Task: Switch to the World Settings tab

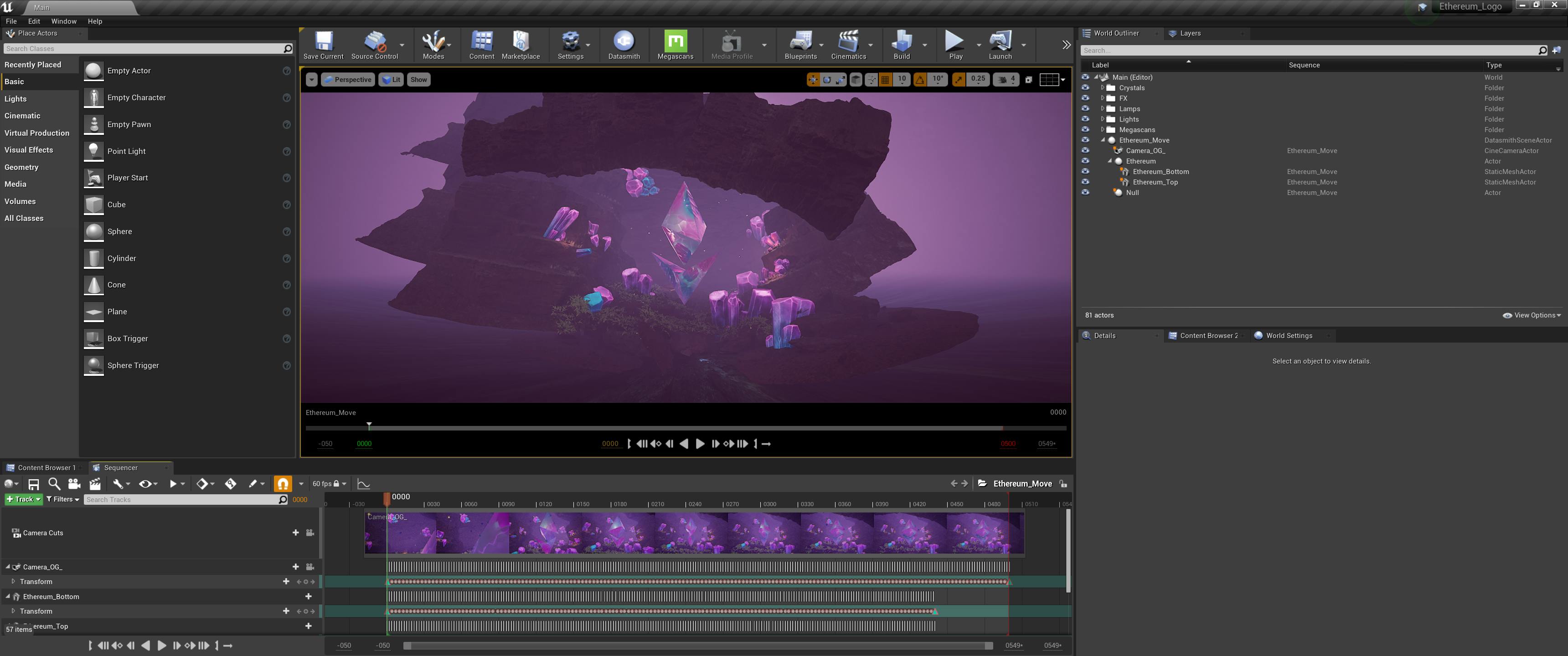Action: (1288, 336)
